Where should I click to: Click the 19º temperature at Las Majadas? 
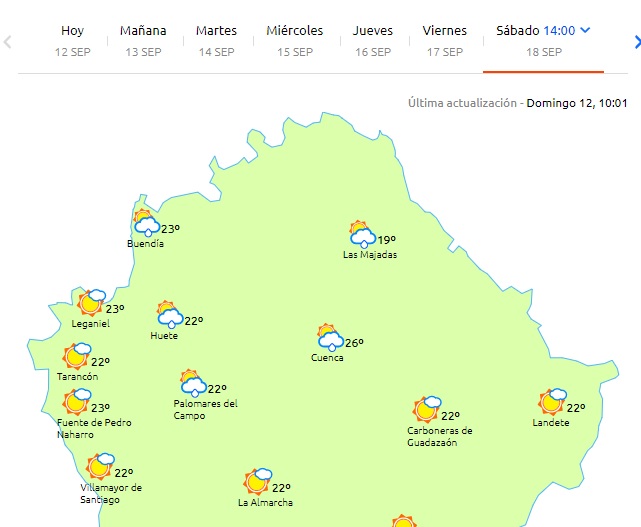386,240
